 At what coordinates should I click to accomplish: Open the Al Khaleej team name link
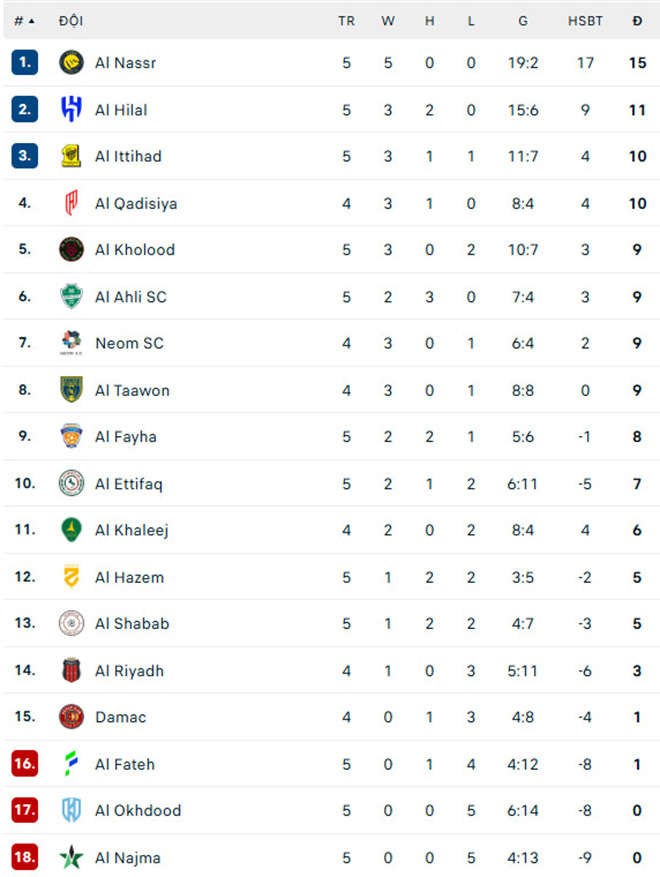(x=131, y=530)
